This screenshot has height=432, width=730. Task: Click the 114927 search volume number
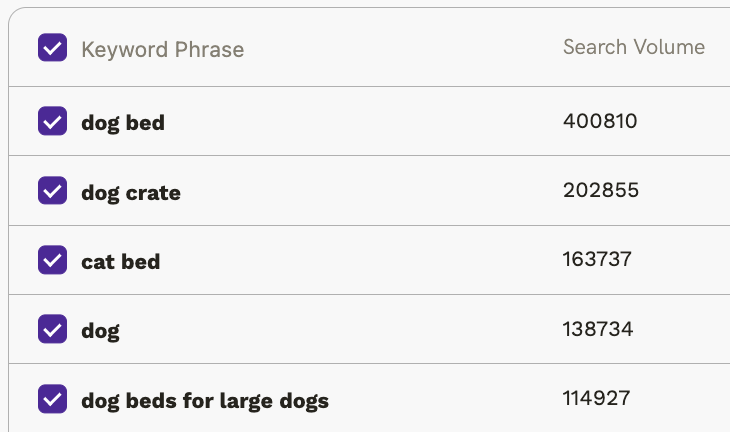tap(597, 399)
